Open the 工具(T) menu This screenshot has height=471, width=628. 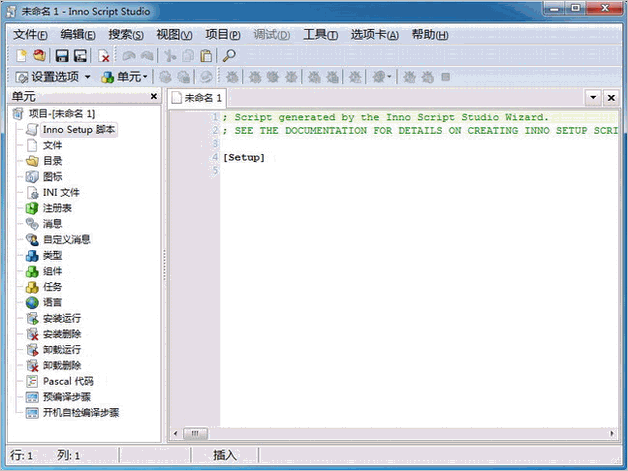[x=320, y=35]
